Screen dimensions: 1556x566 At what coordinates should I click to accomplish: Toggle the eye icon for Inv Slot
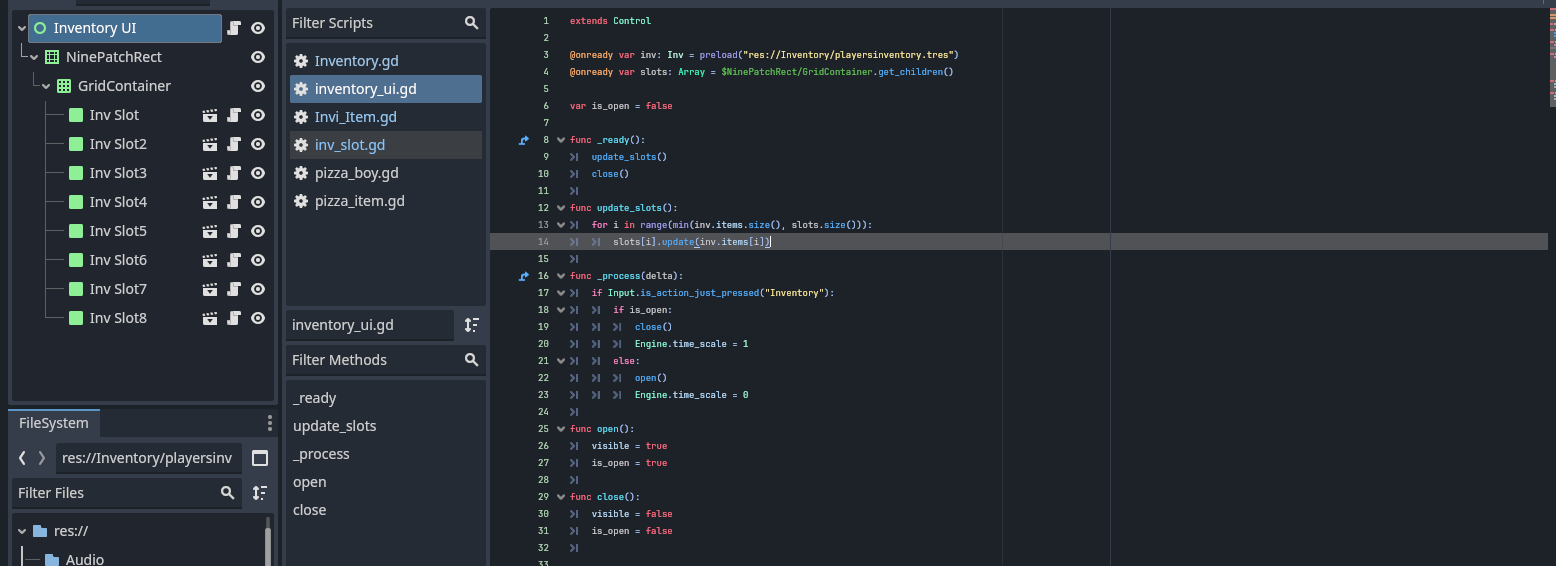click(x=258, y=115)
